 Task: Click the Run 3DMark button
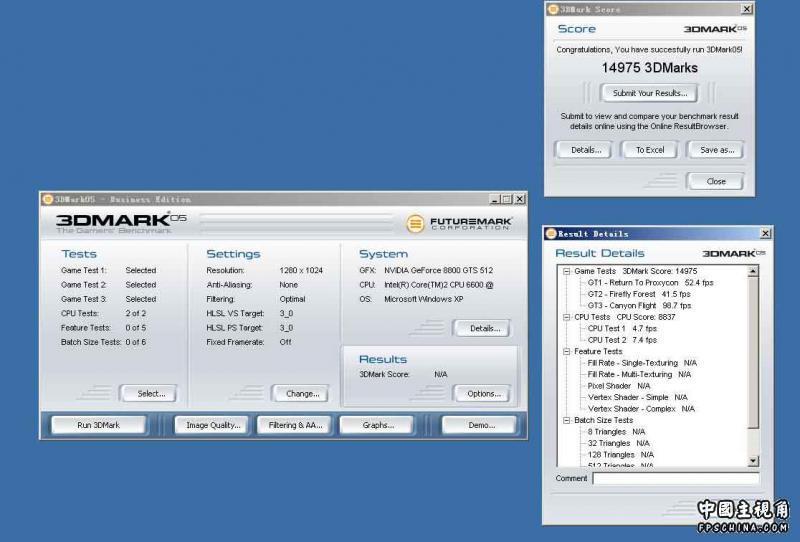pos(98,425)
